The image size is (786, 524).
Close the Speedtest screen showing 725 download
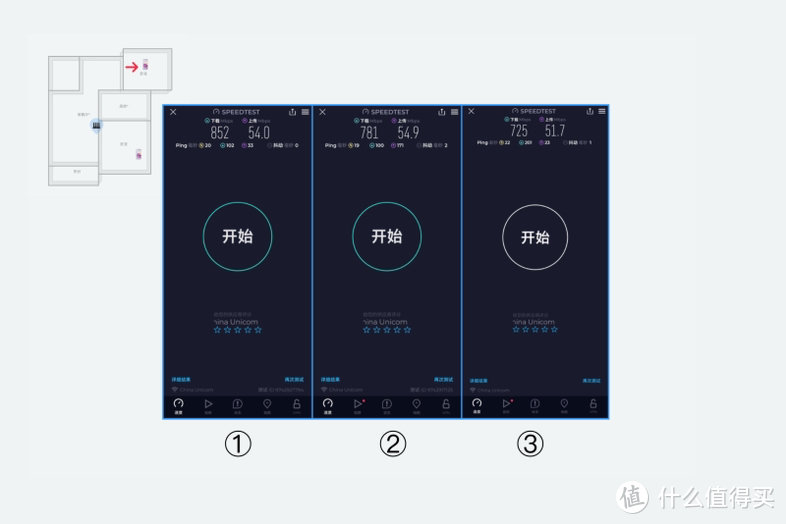(471, 111)
